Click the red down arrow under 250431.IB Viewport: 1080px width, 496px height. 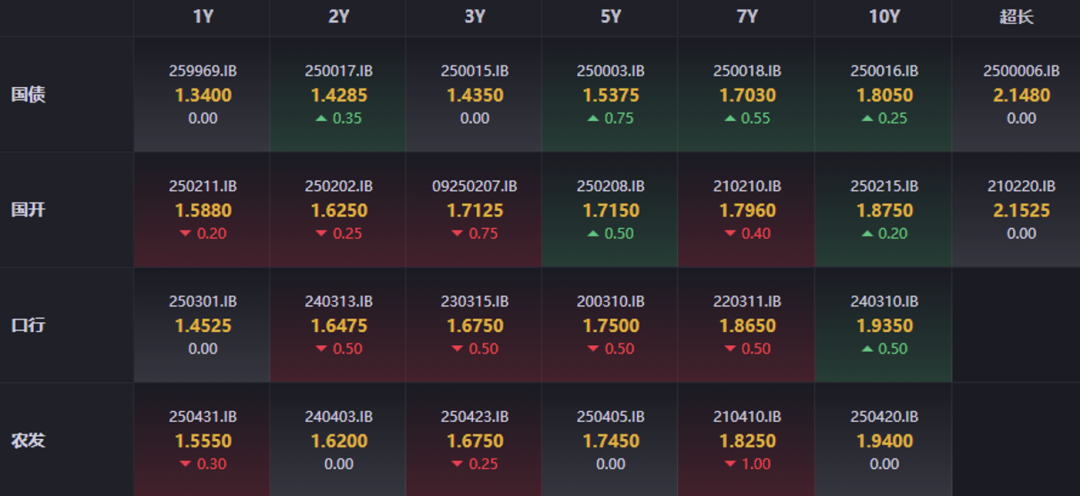(x=185, y=464)
